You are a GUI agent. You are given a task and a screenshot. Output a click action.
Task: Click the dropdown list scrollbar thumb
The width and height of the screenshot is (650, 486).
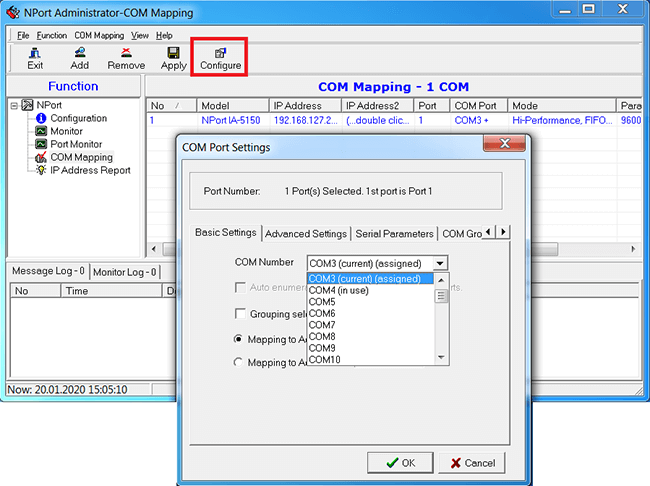[x=441, y=296]
